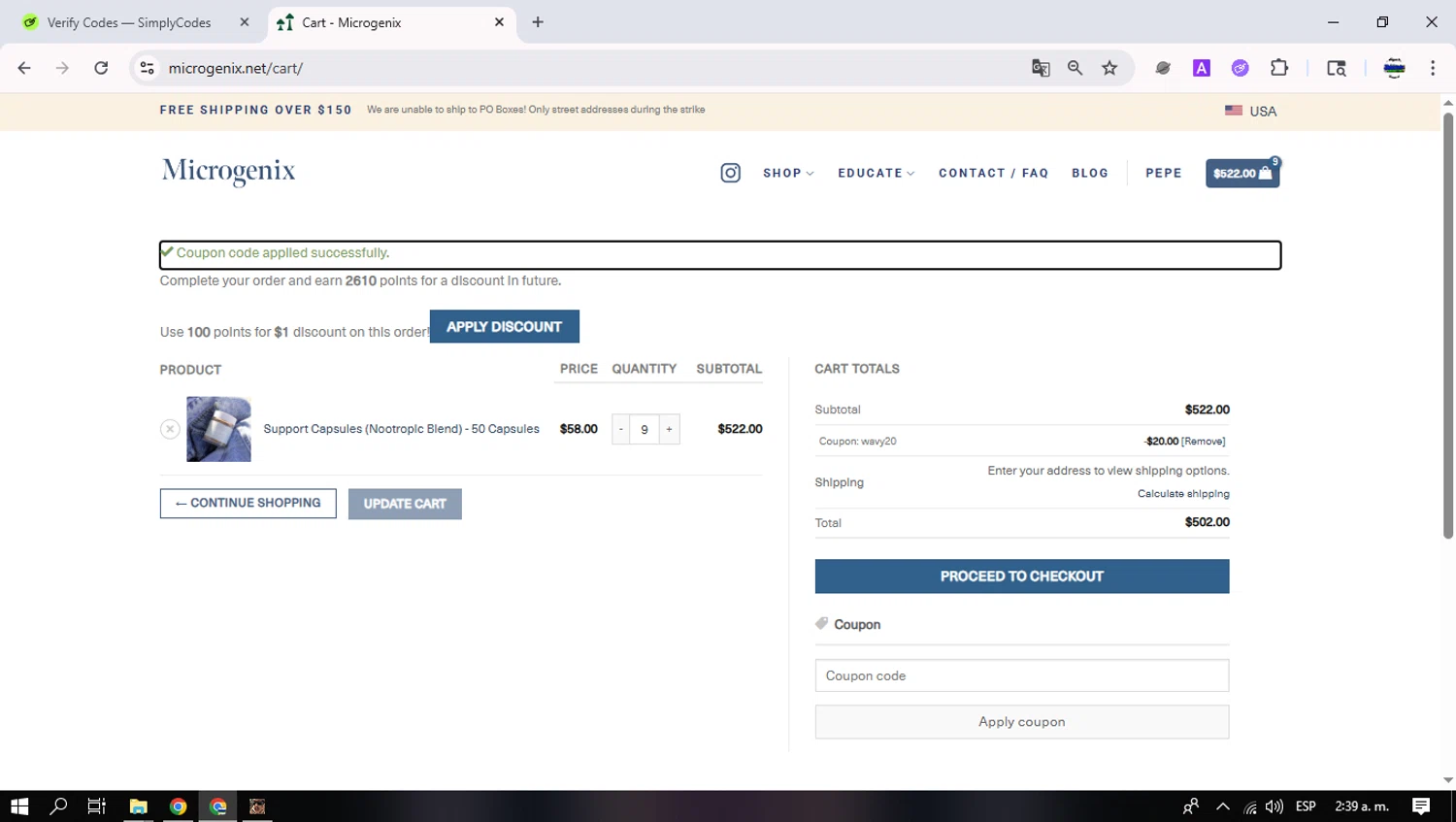Screen dimensions: 1456x822
Task: Expand the EDUCATE menu
Action: (x=876, y=173)
